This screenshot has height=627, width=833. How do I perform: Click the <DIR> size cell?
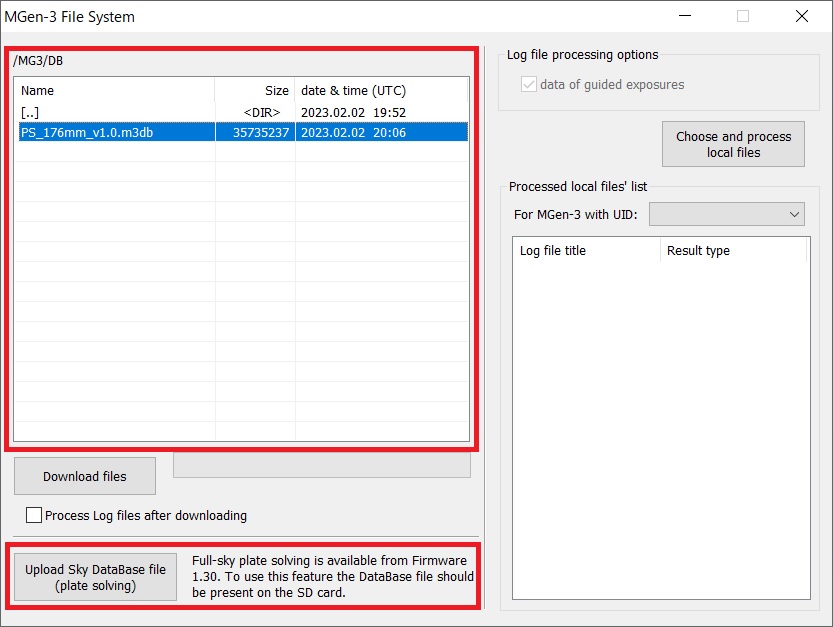(x=261, y=113)
